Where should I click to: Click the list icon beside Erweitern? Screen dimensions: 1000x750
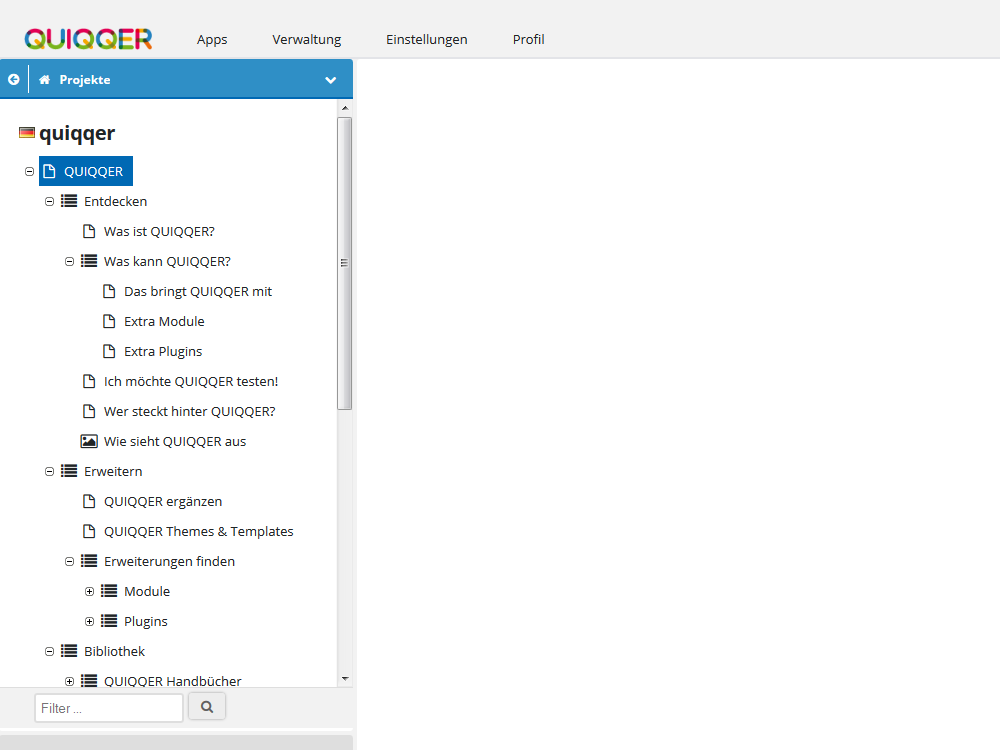[x=69, y=471]
